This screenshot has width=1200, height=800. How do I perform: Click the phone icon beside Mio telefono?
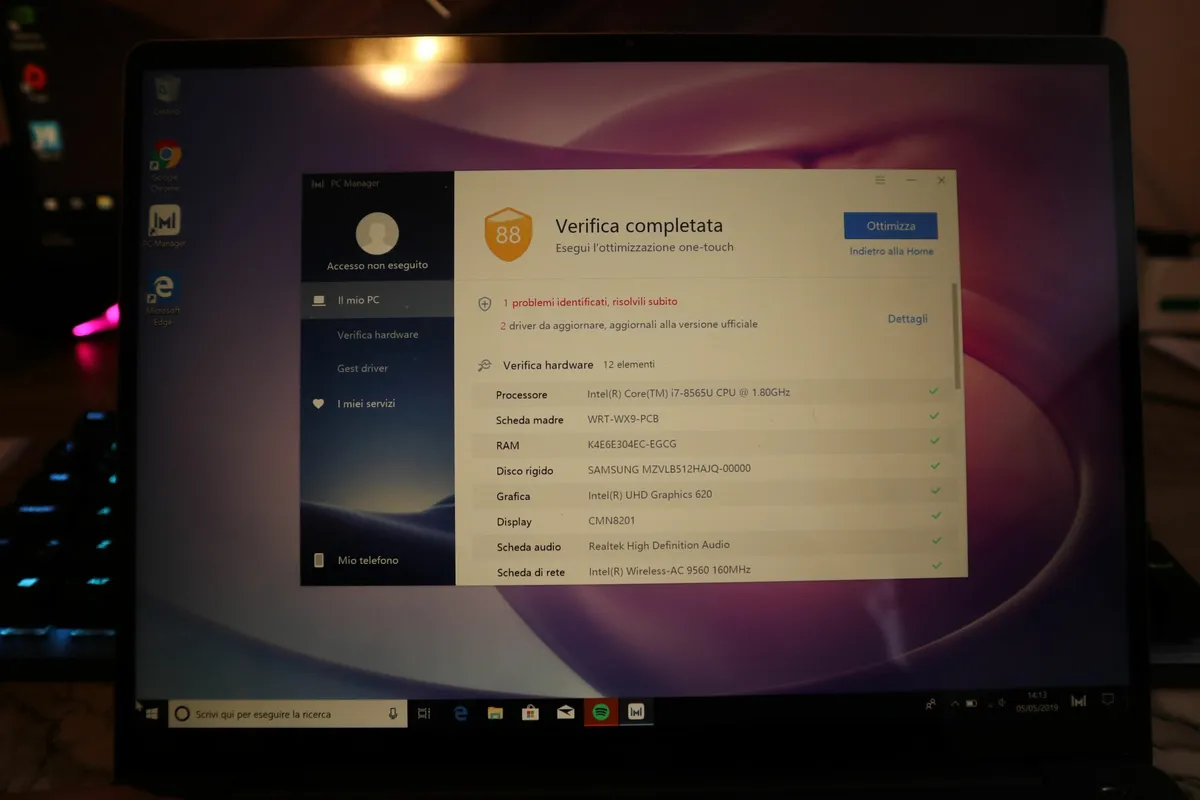[319, 560]
